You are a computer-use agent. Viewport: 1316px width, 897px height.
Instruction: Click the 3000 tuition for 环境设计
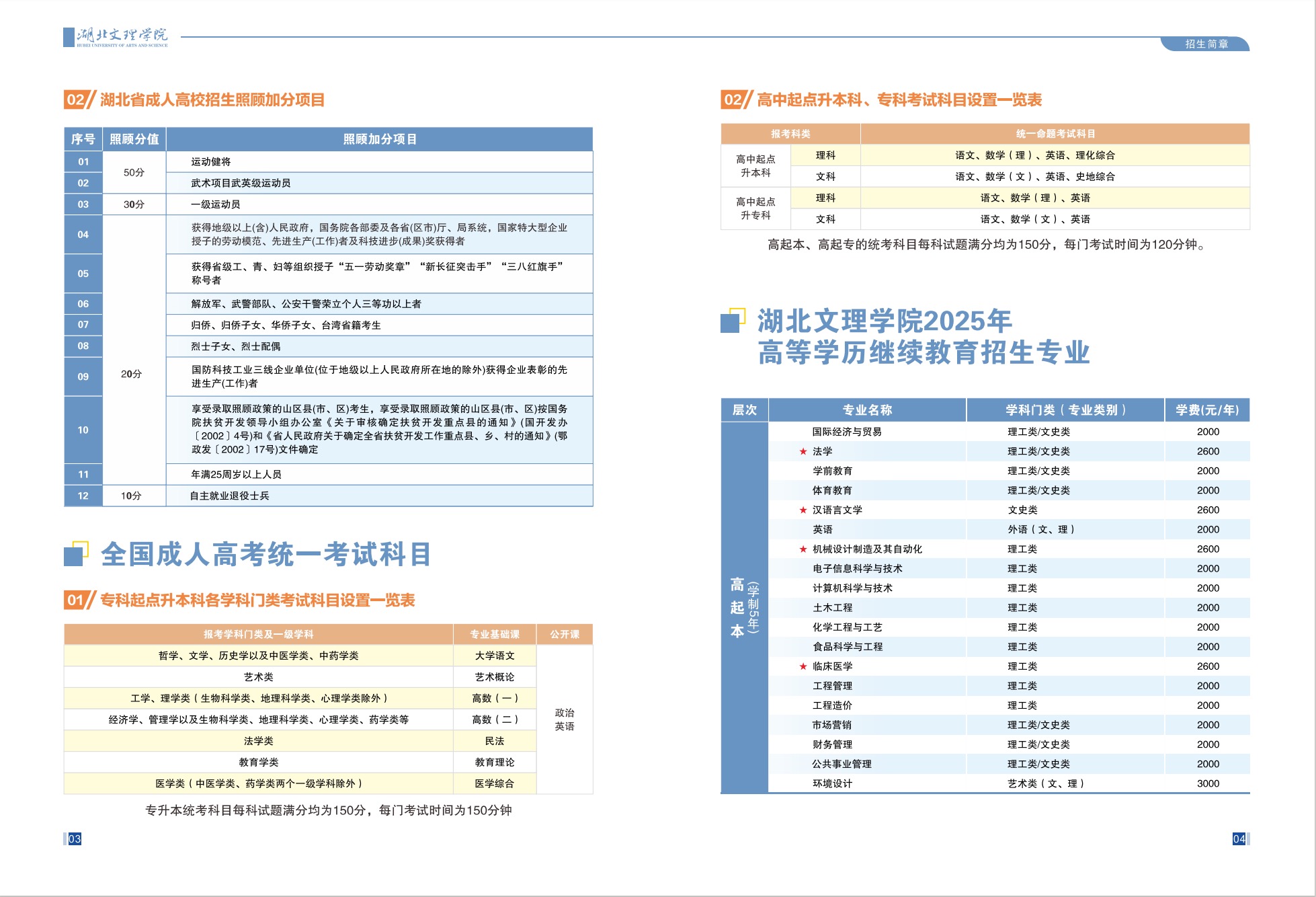click(x=1208, y=783)
